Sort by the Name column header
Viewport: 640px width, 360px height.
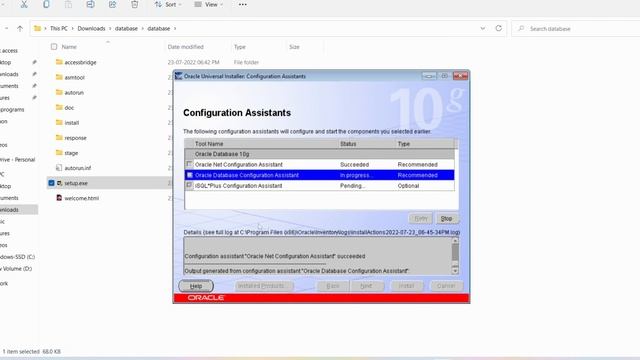(69, 47)
